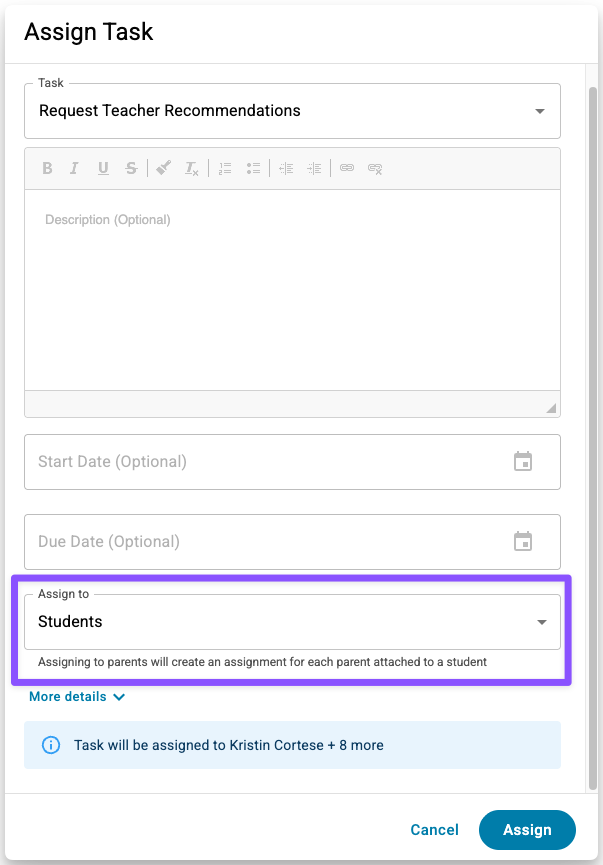
Task: Expand the More details section
Action: (x=77, y=697)
